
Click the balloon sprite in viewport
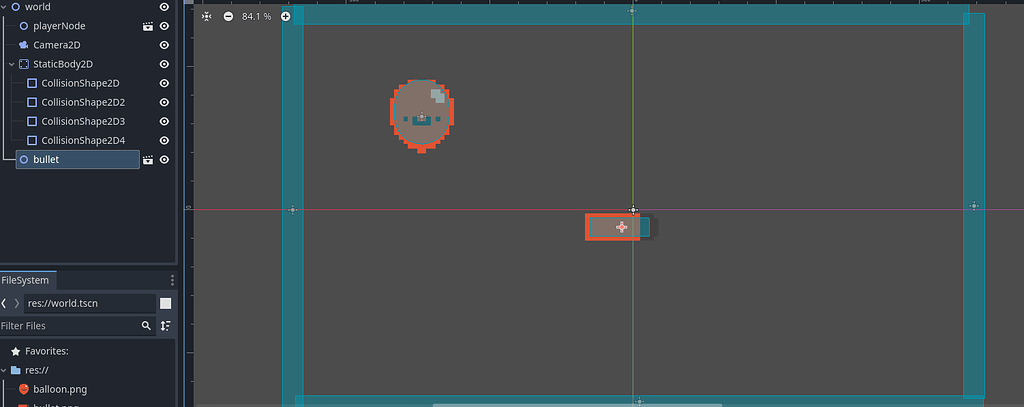[x=421, y=116]
